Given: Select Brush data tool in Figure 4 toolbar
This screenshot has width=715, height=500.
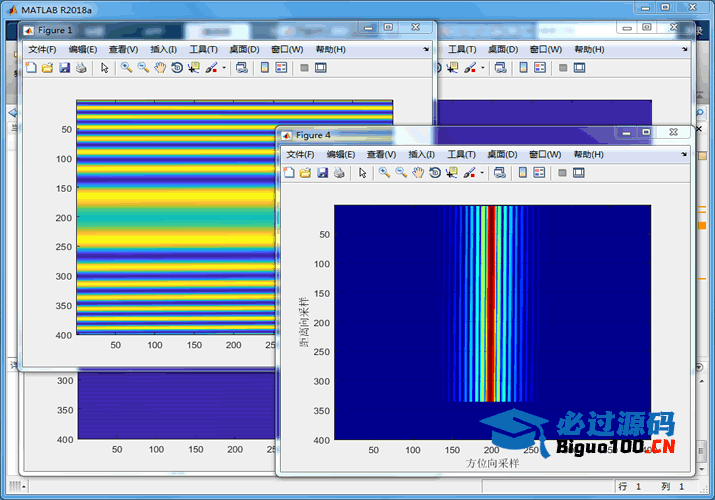Looking at the screenshot, I should click(x=469, y=173).
